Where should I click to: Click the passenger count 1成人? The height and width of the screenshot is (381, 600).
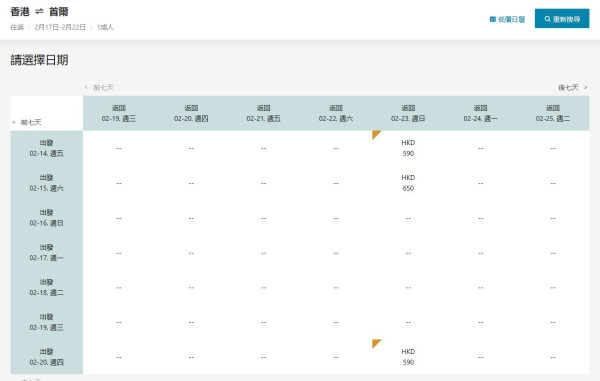pos(105,27)
